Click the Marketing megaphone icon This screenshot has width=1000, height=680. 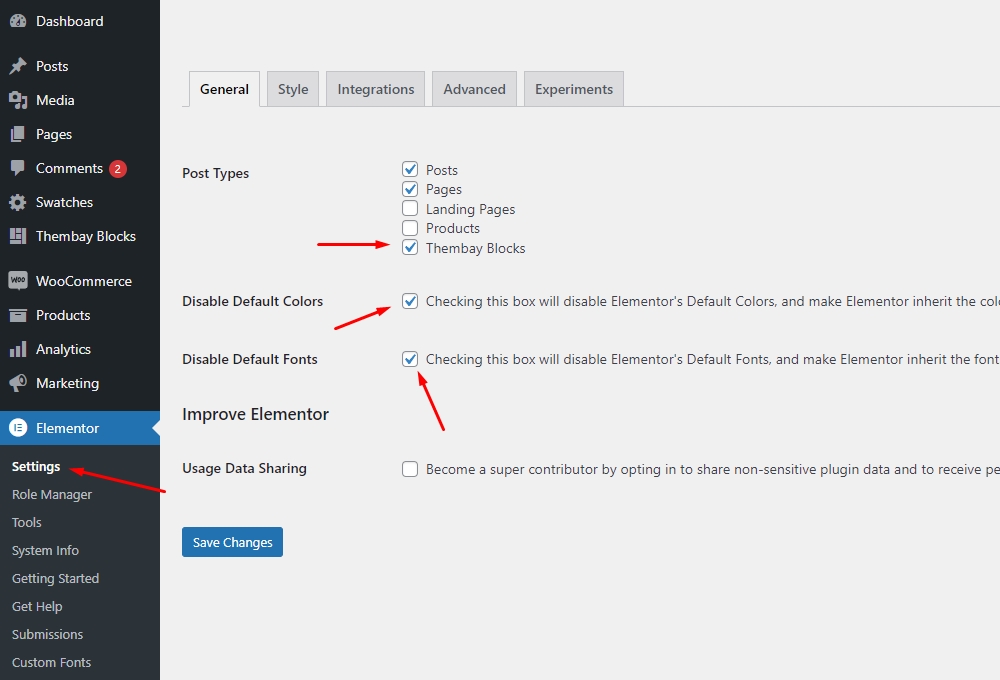point(18,383)
